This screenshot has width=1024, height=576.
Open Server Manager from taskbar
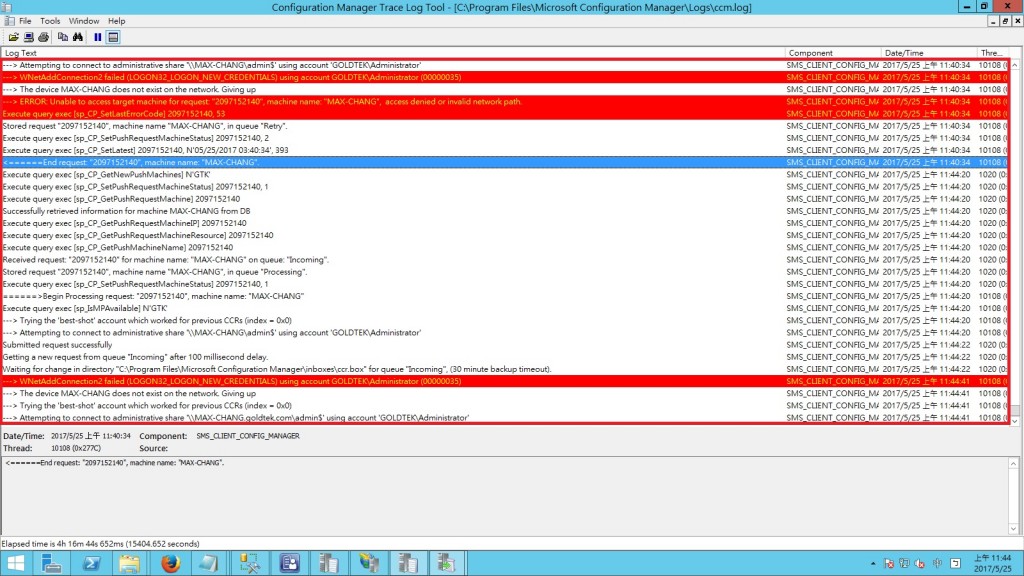[x=51, y=563]
